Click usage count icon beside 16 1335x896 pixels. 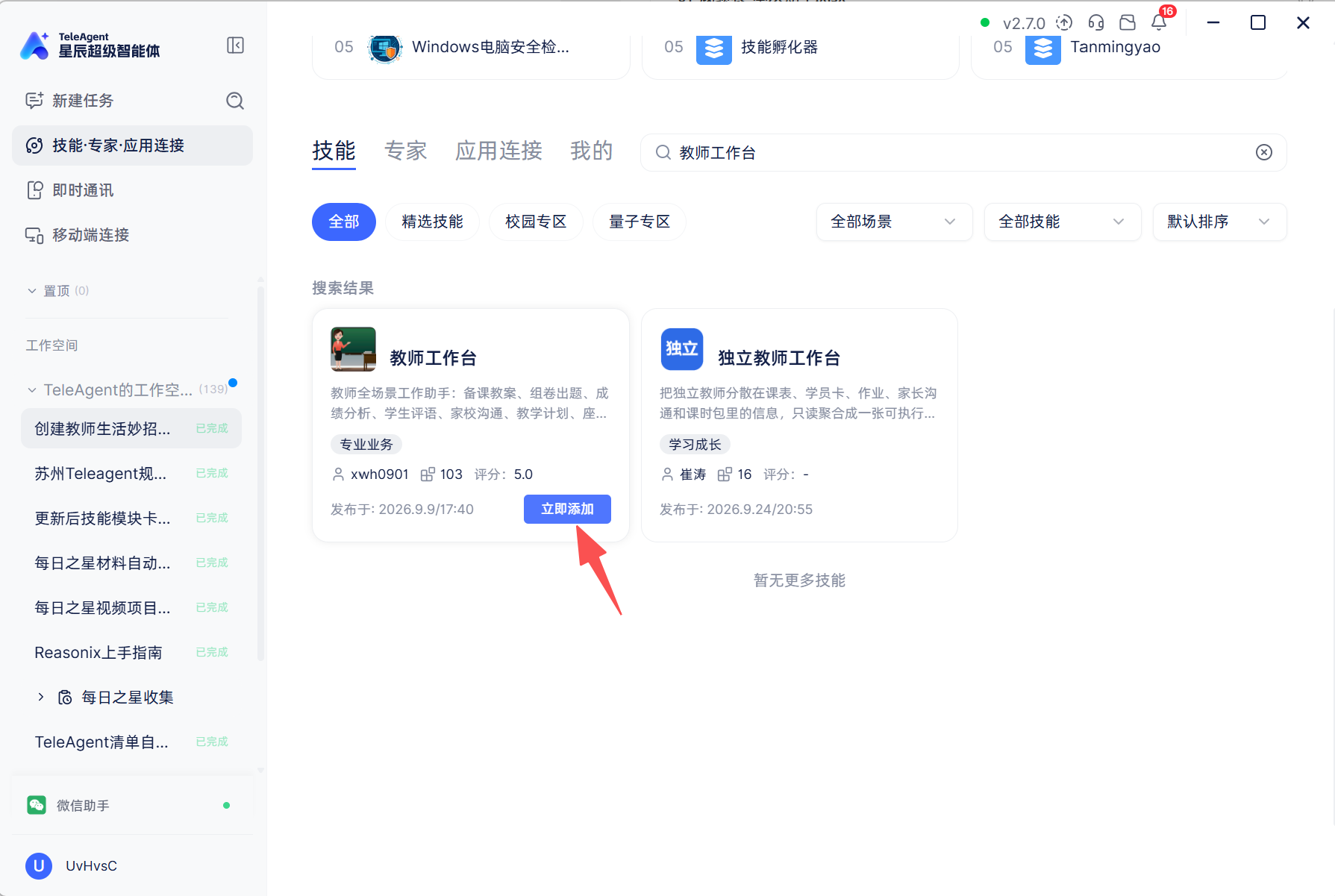725,474
